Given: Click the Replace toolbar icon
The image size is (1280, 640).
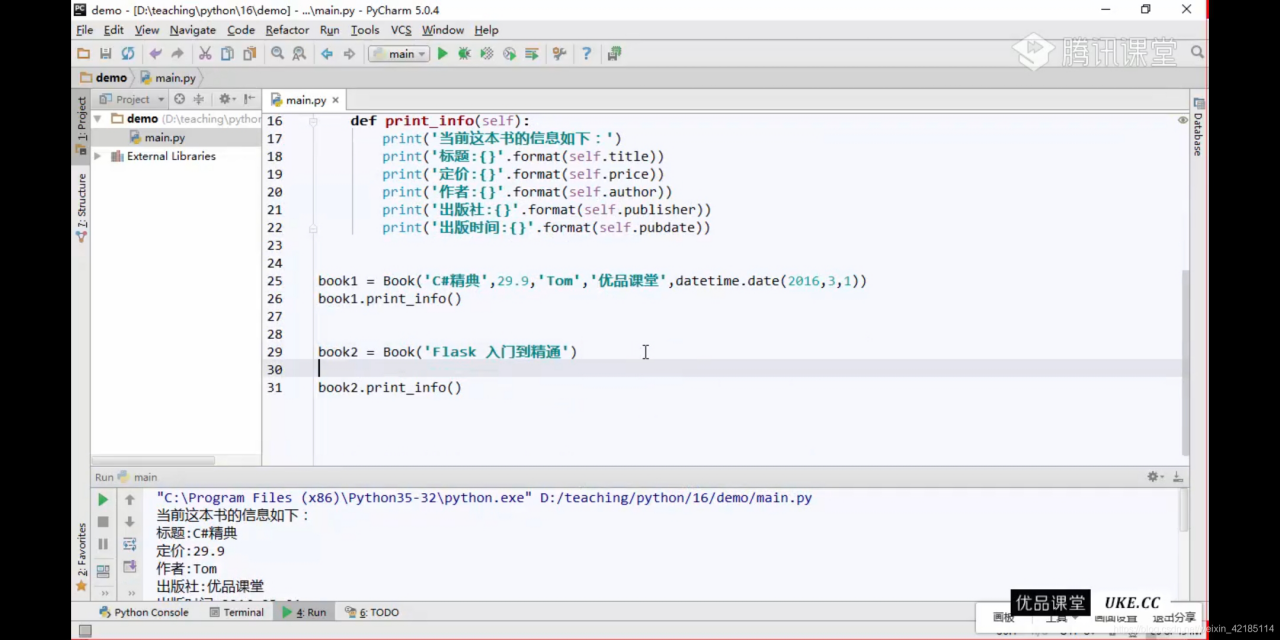Looking at the screenshot, I should [x=299, y=54].
